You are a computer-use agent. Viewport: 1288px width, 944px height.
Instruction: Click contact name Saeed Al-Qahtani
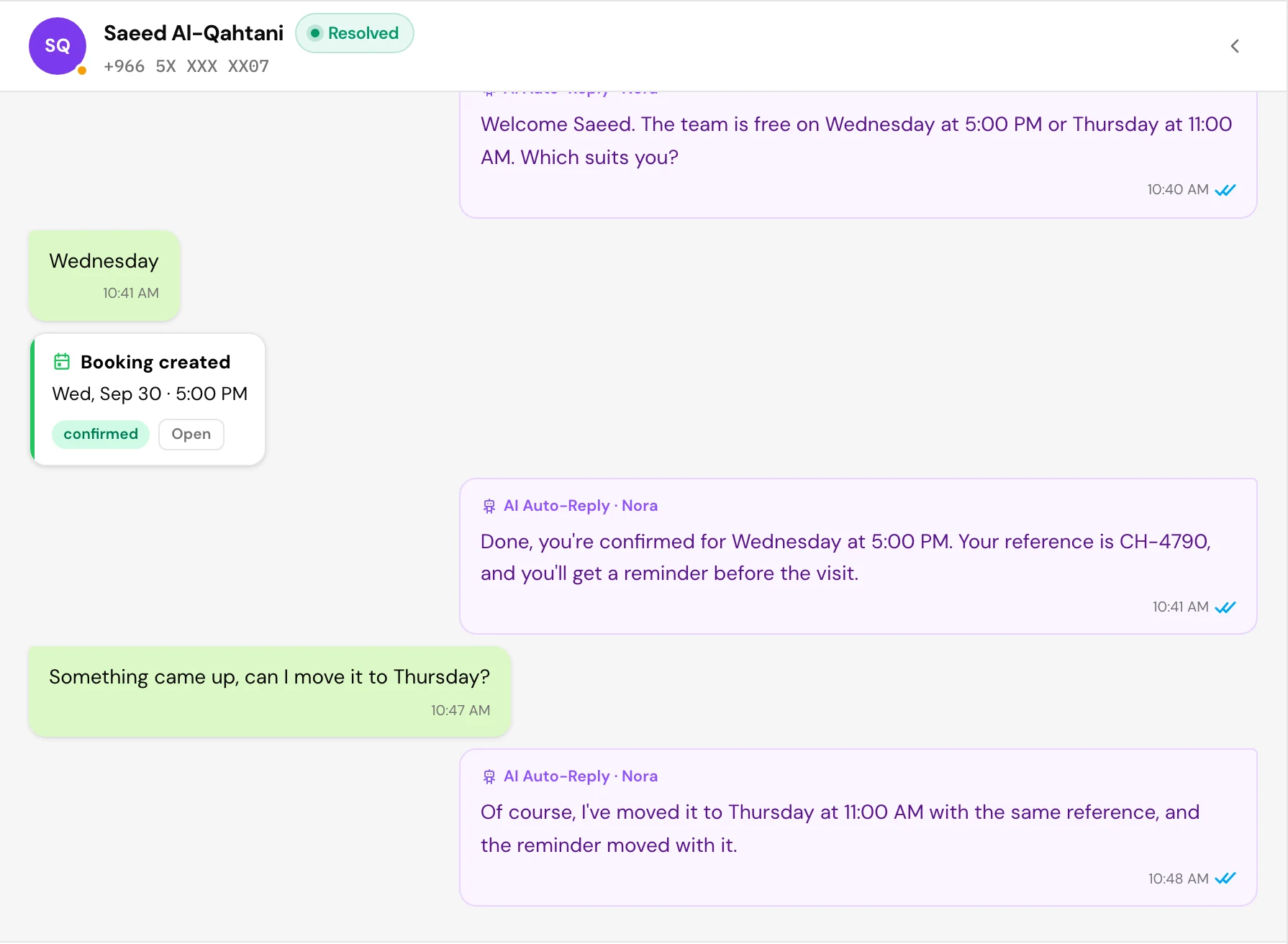194,33
